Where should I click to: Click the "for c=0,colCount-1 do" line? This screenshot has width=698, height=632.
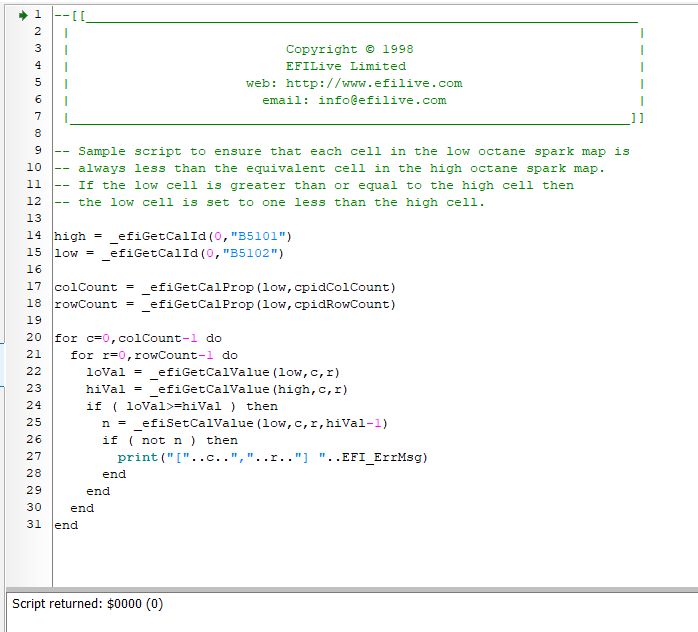click(x=138, y=338)
